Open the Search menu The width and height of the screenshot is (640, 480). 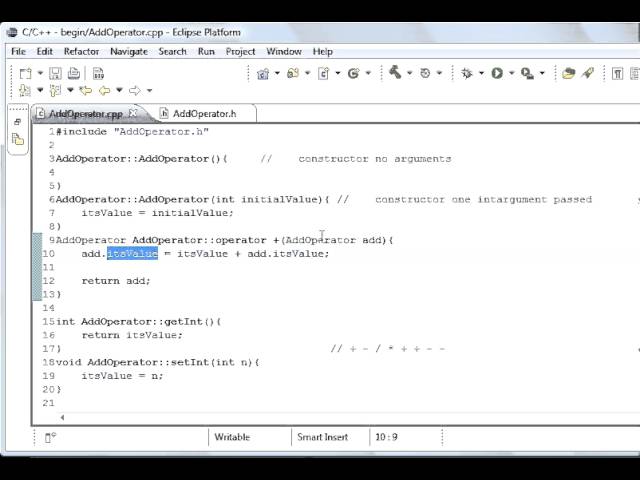point(172,51)
